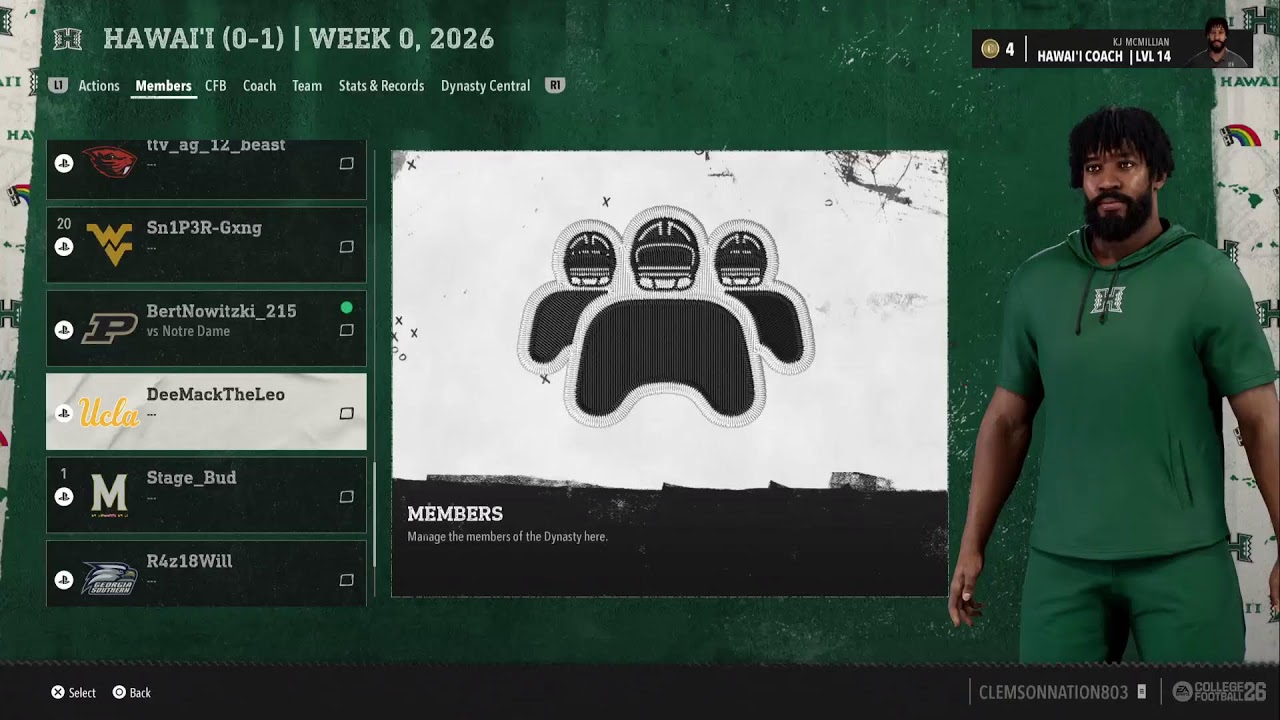Screen dimensions: 1280x720
Task: Click the PlayStation icon in R4z18Will row
Action: coord(64,579)
